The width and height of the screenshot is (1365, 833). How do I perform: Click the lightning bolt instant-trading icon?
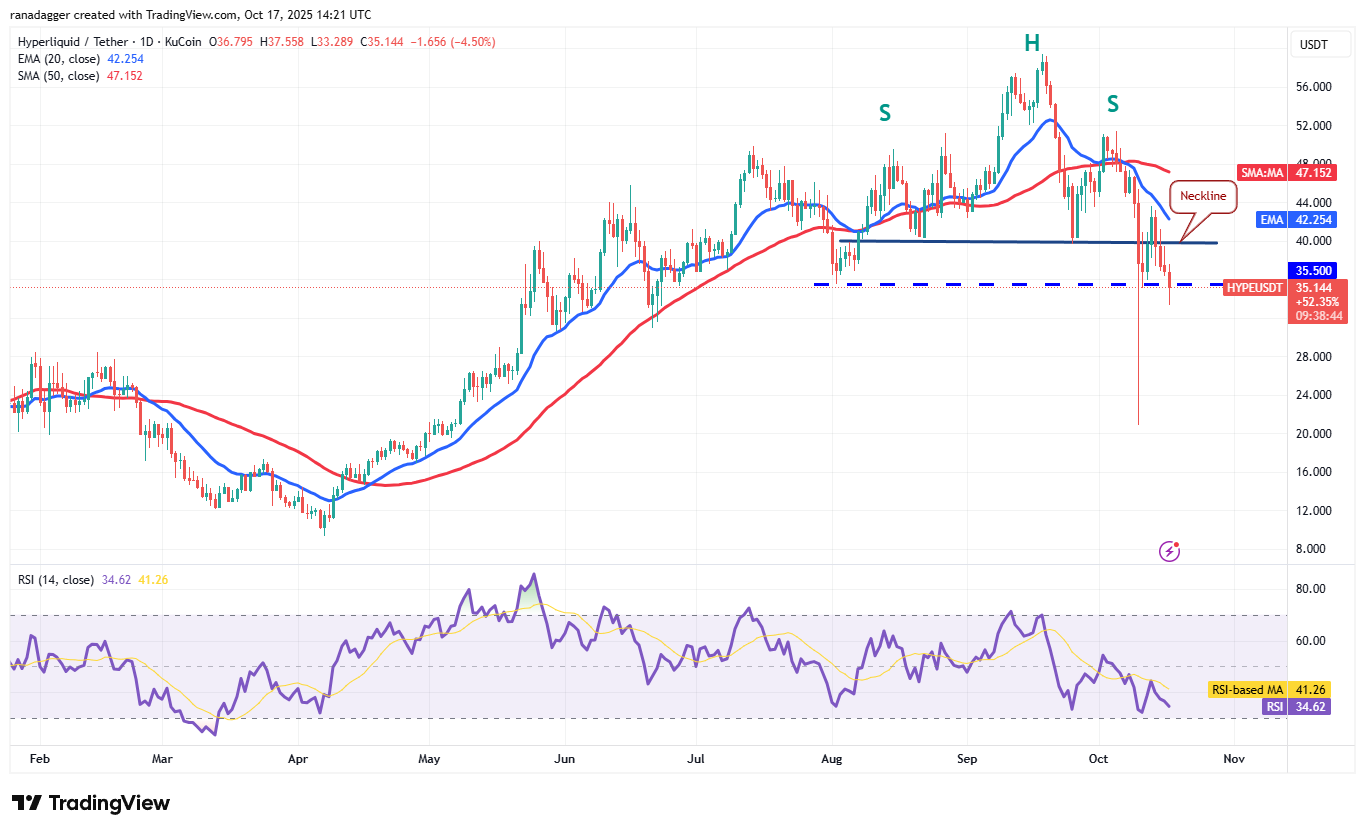click(x=1168, y=550)
